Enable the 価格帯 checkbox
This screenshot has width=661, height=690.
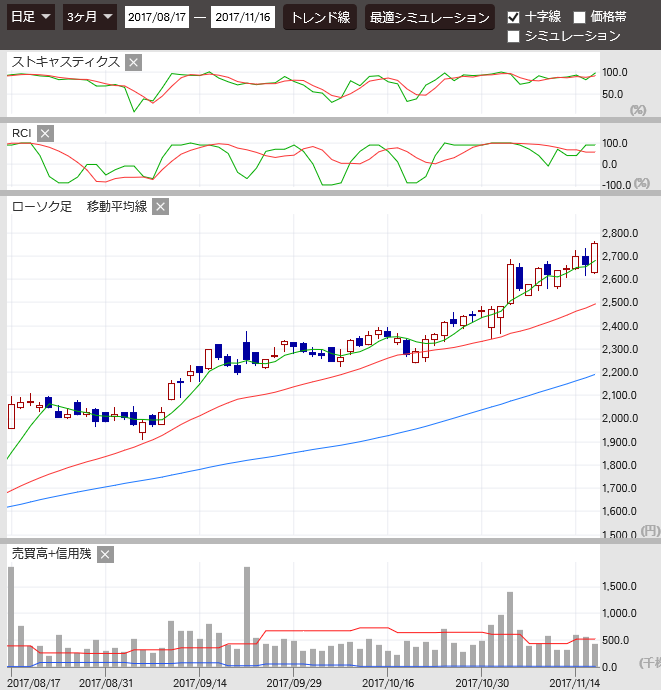pos(579,17)
